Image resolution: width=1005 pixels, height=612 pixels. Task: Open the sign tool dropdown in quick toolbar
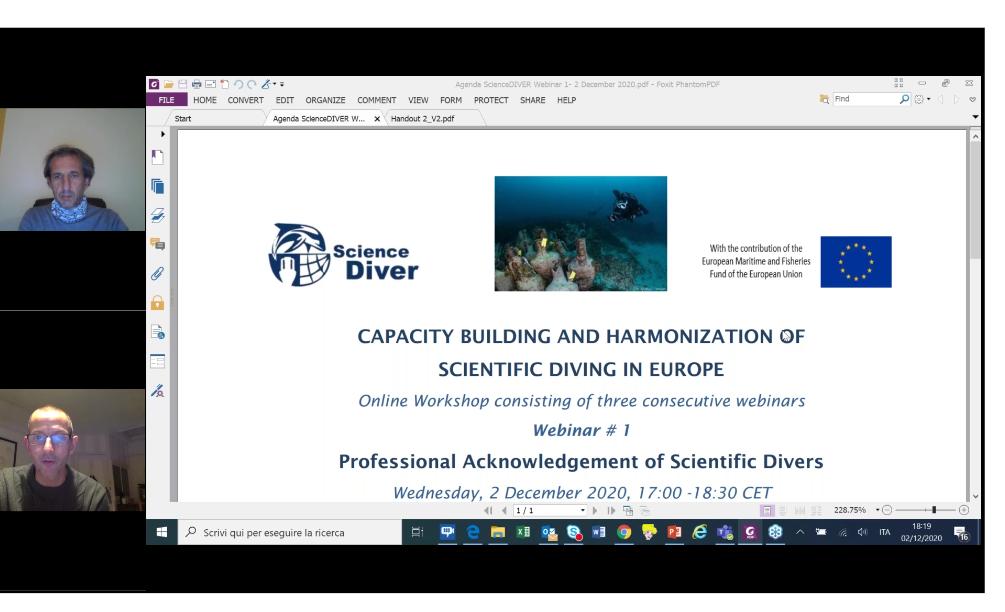coord(274,84)
